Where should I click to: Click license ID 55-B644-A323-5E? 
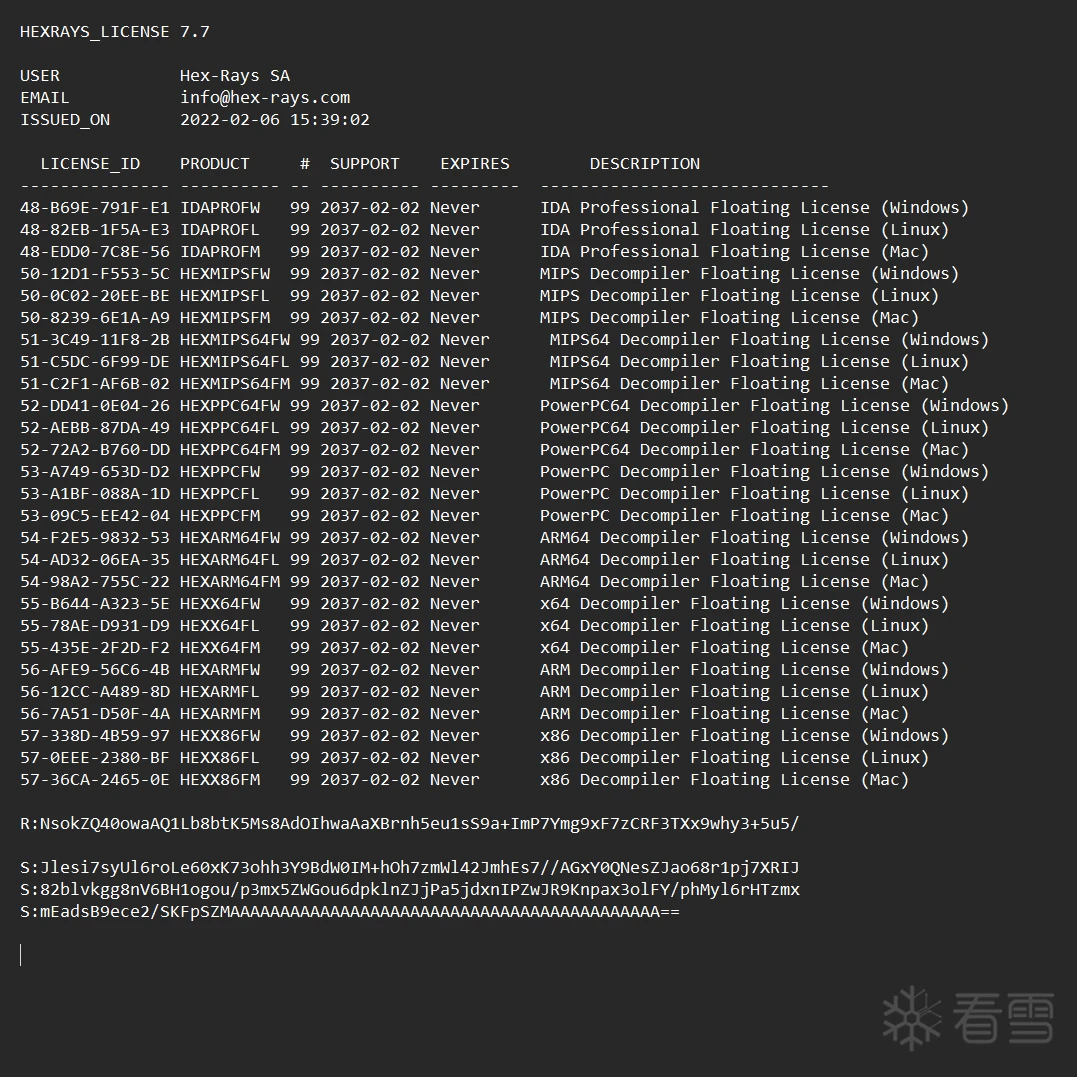pyautogui.click(x=95, y=603)
